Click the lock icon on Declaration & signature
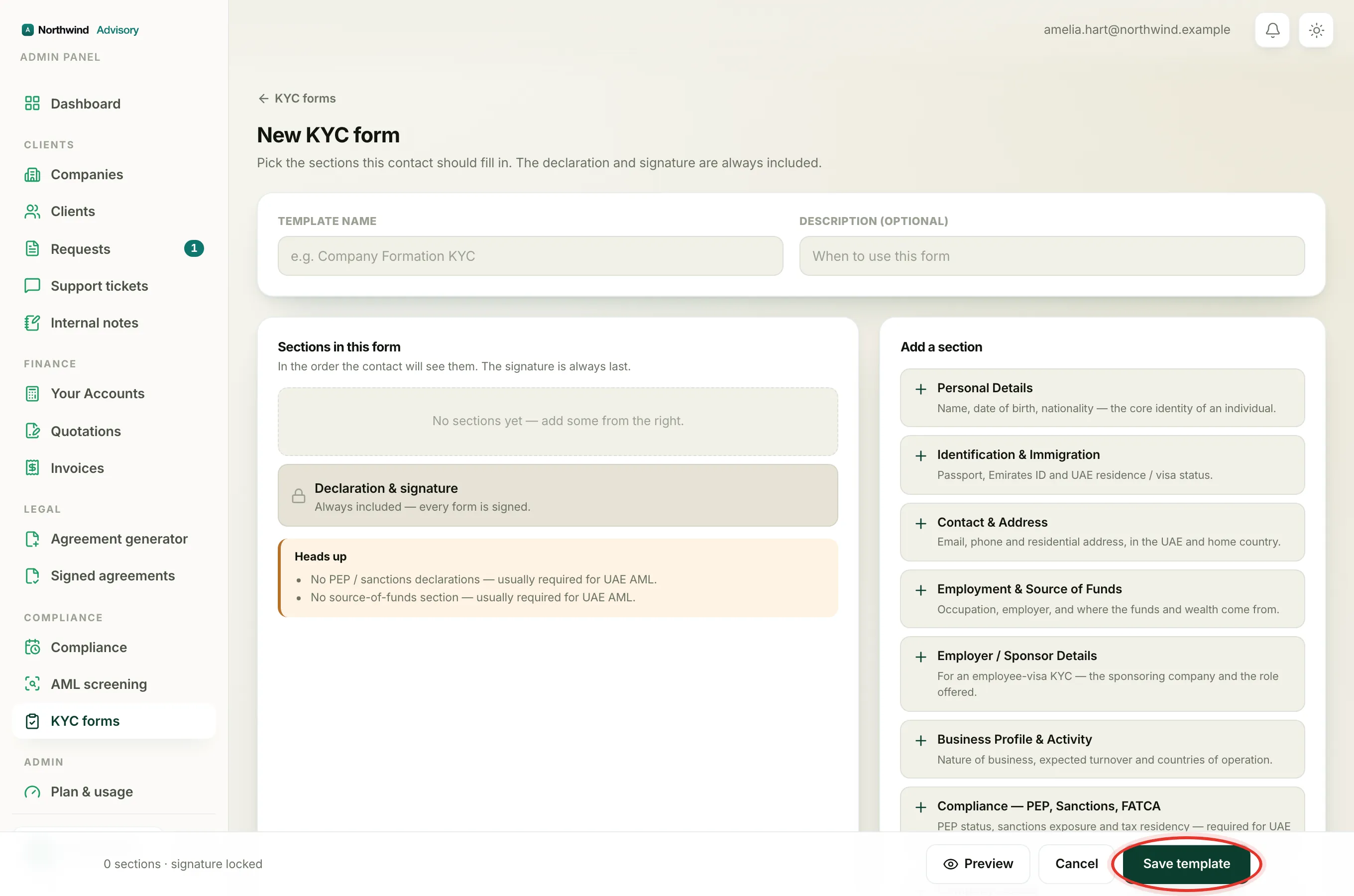The image size is (1354, 896). point(298,496)
